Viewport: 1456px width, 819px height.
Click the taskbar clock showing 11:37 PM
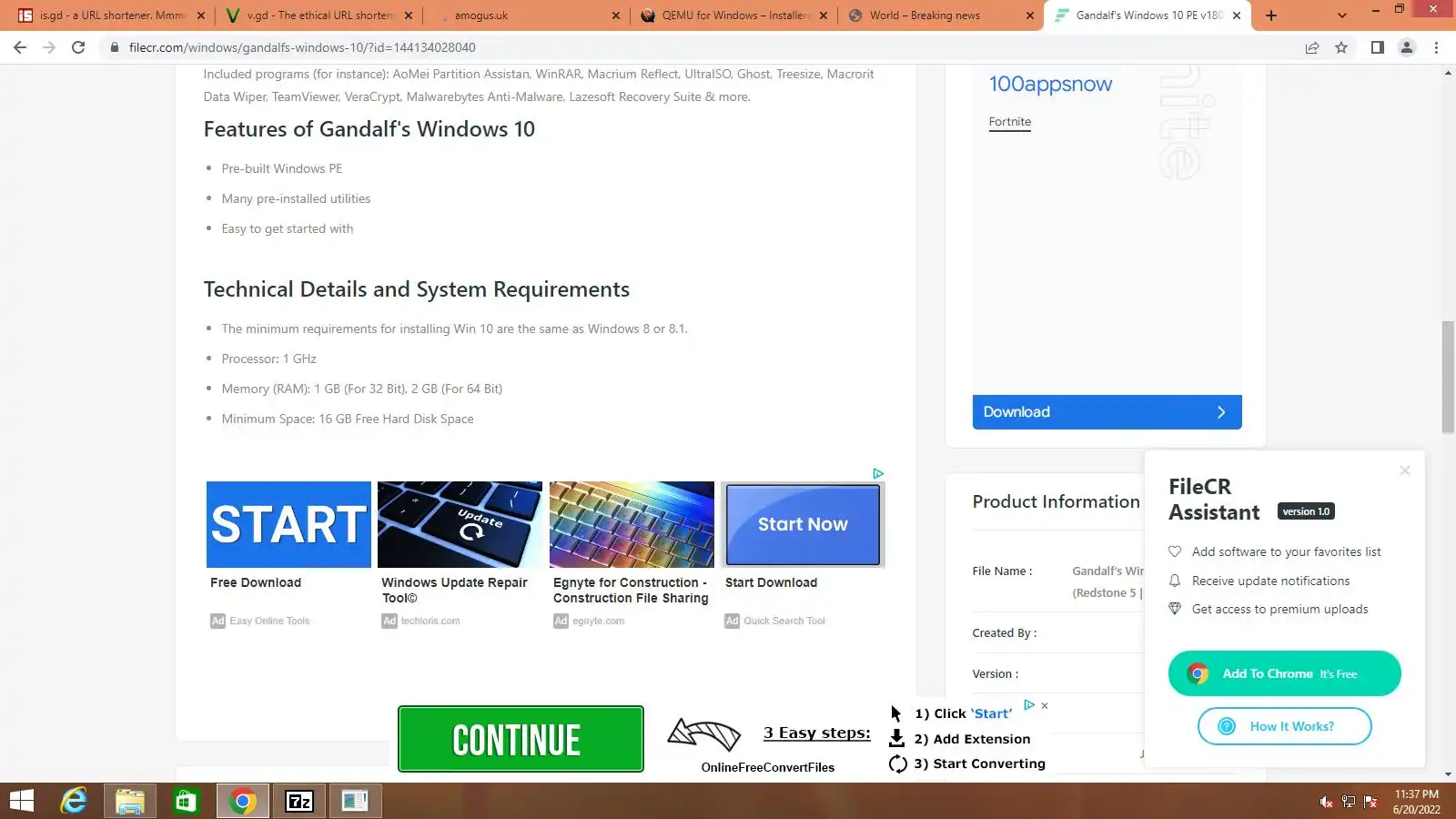(1417, 802)
